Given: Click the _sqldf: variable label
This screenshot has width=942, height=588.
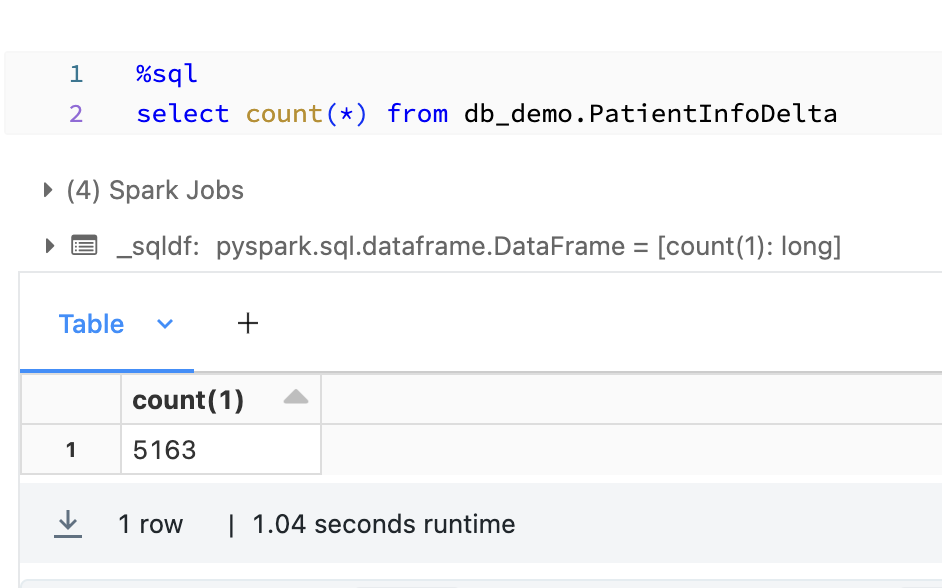Looking at the screenshot, I should point(158,246).
